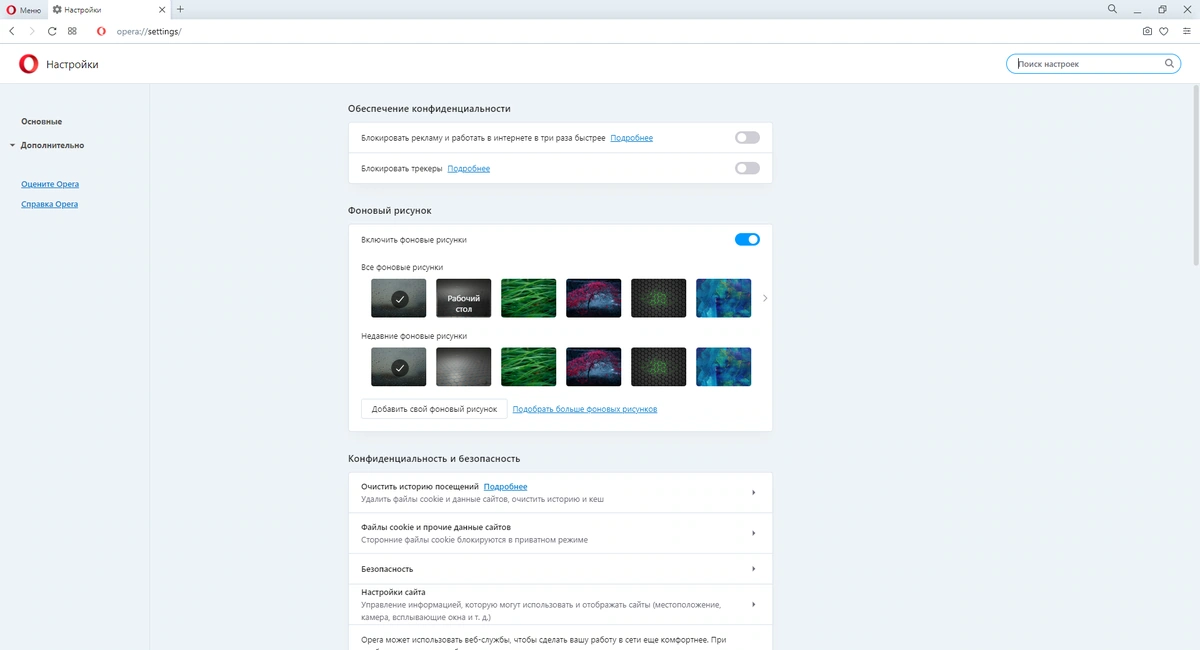The image size is (1200, 650).
Task: Enable the Блокировать трекеры toggle
Action: point(747,168)
